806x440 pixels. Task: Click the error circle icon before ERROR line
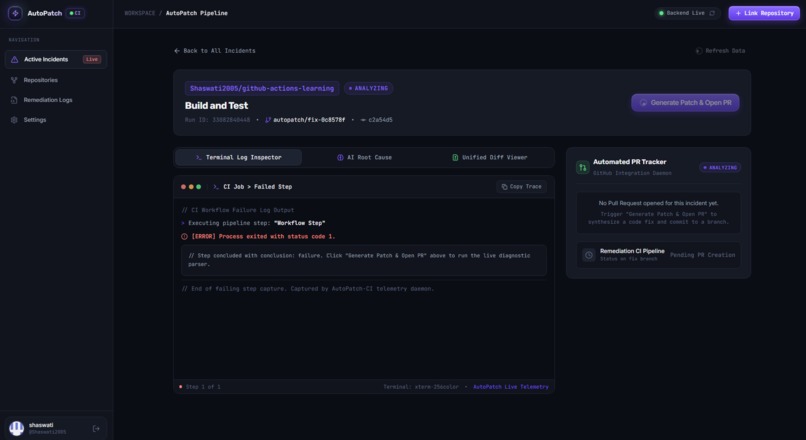[x=185, y=236]
